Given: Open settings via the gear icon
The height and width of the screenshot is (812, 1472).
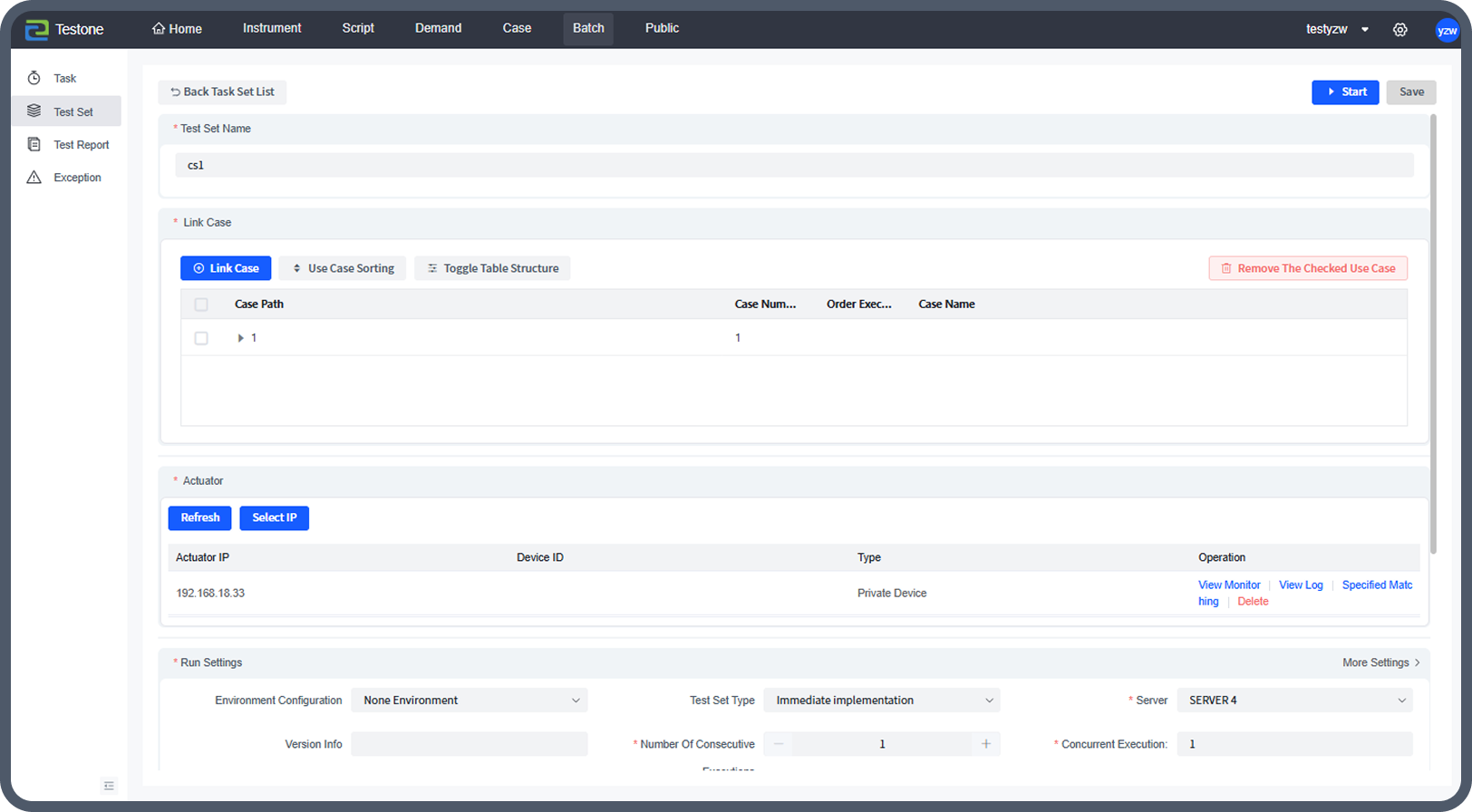Looking at the screenshot, I should point(1399,30).
